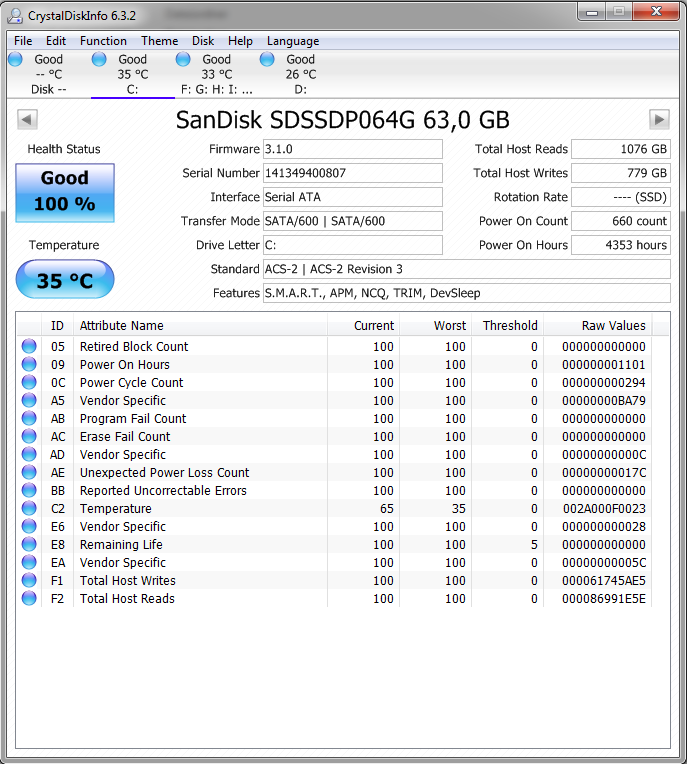
Task: Click the status orb for row C2 Temperature
Action: (29, 508)
